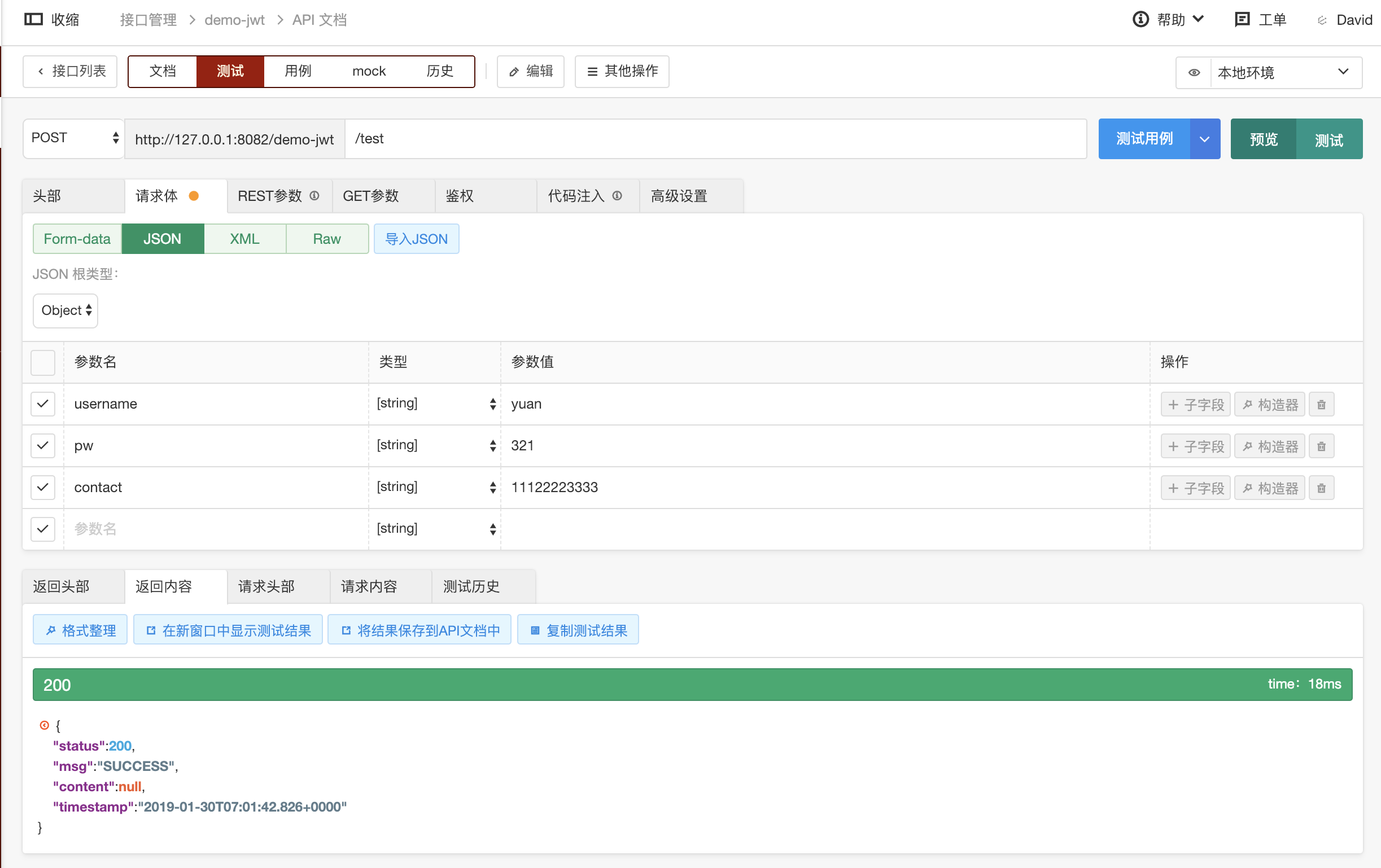Viewport: 1381px width, 868px height.
Task: Open the POST method dropdown
Action: coord(73,138)
